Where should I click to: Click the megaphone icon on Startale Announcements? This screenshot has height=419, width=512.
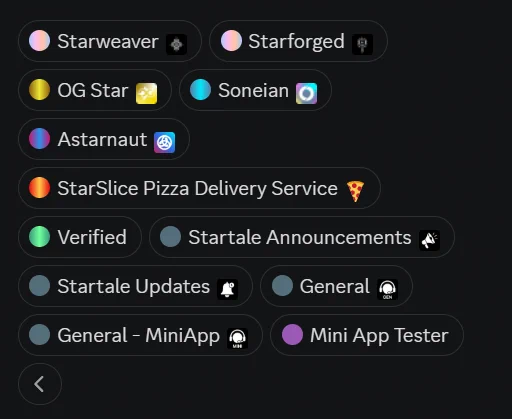click(x=429, y=240)
